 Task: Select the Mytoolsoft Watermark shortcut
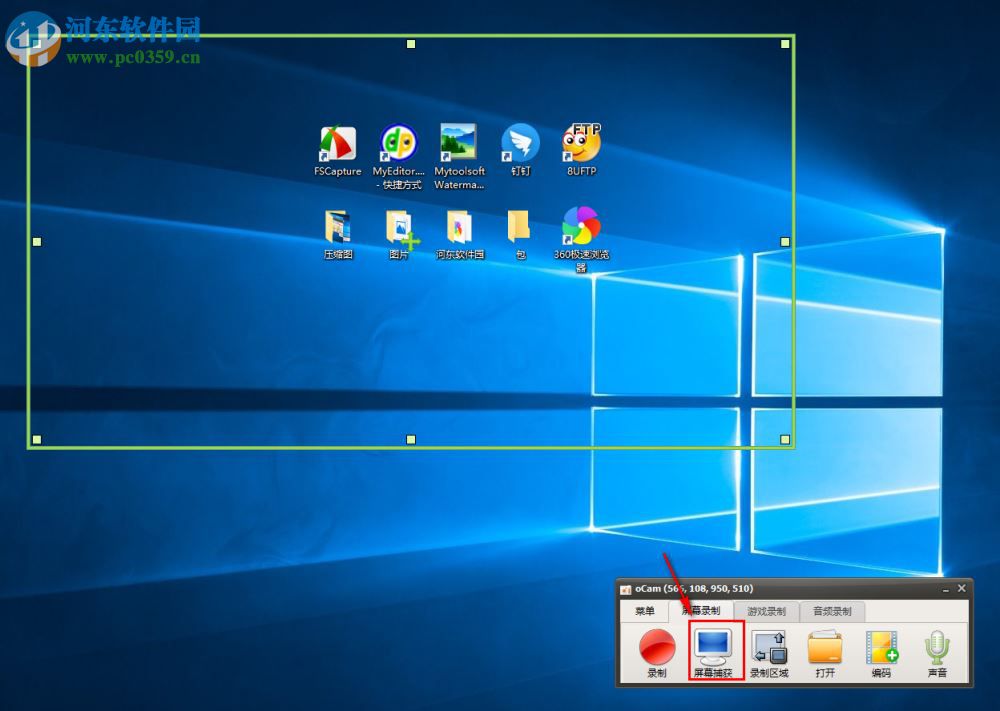[x=459, y=157]
